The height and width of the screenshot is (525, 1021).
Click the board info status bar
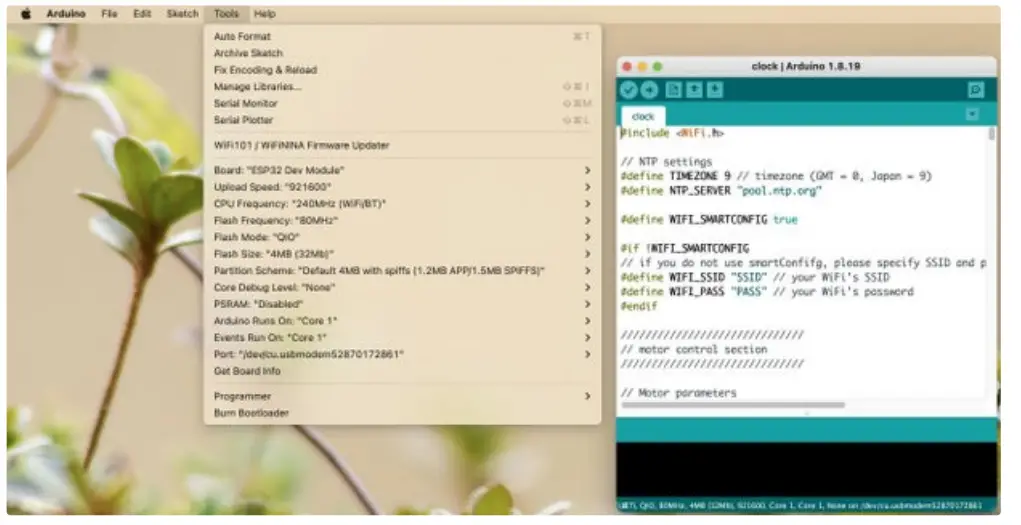(807, 505)
